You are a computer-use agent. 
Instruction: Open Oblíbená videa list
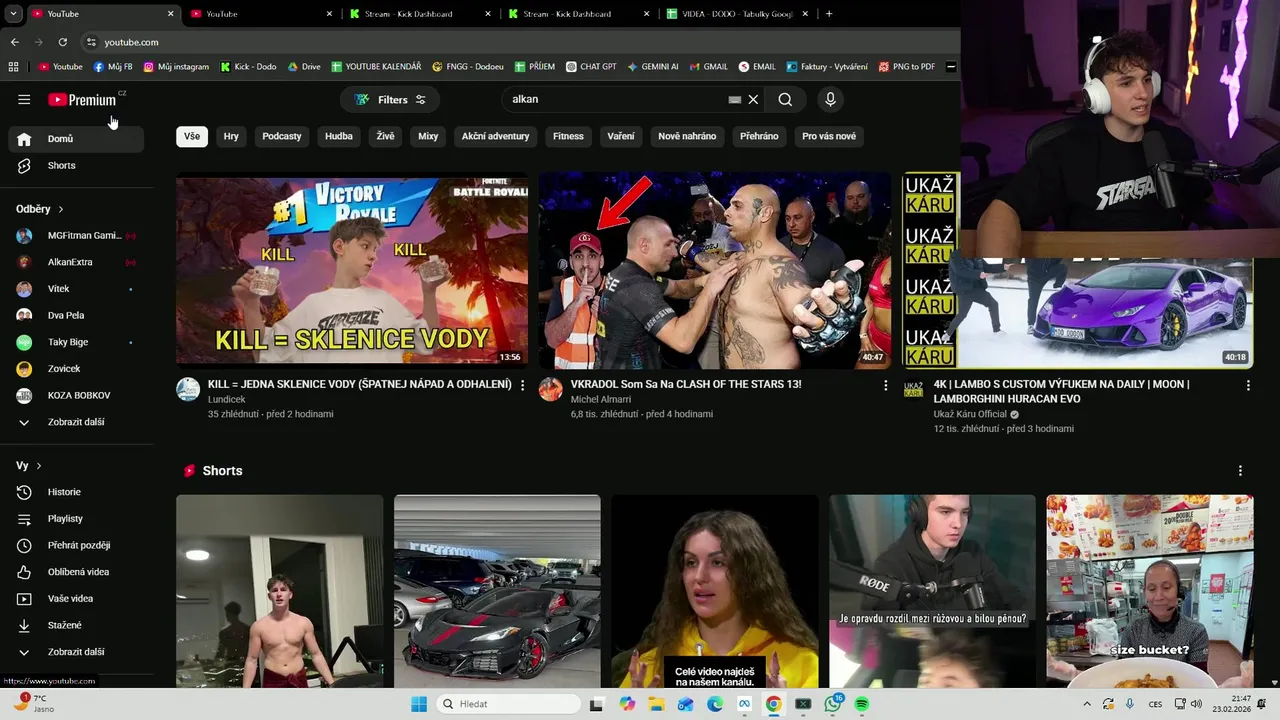click(76, 572)
